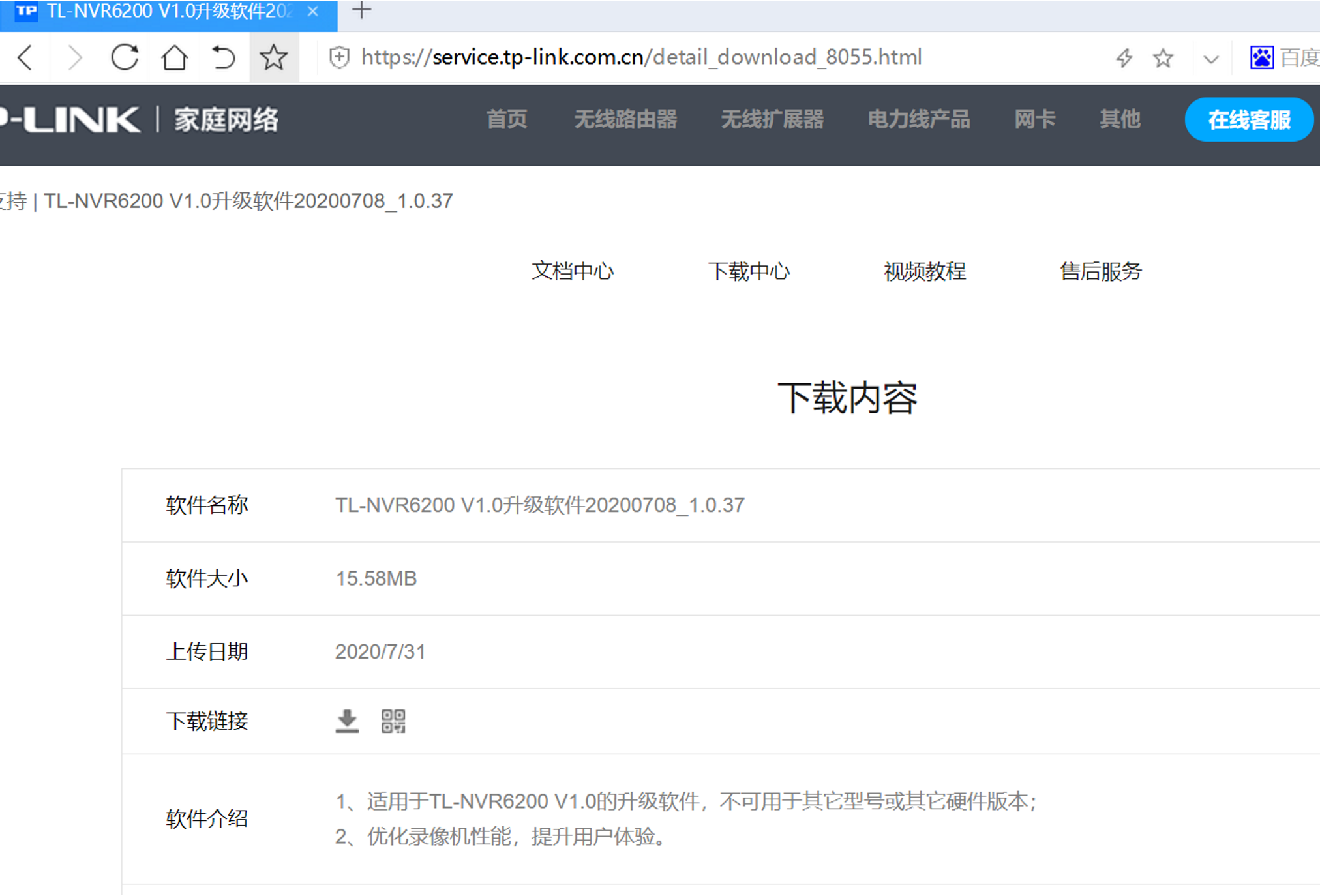Go to 文档中心 section

(x=573, y=271)
